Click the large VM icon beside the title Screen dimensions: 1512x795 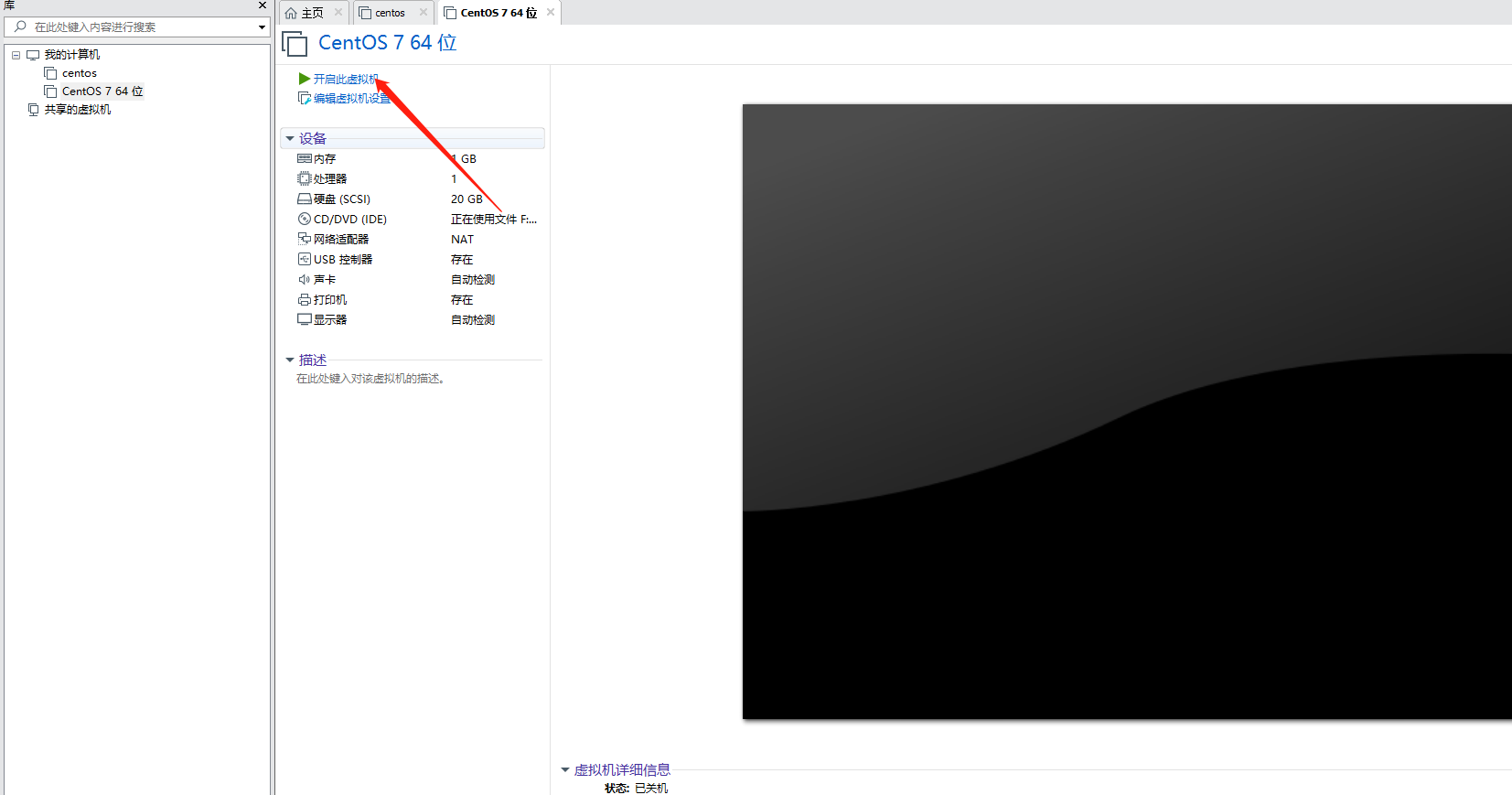295,43
